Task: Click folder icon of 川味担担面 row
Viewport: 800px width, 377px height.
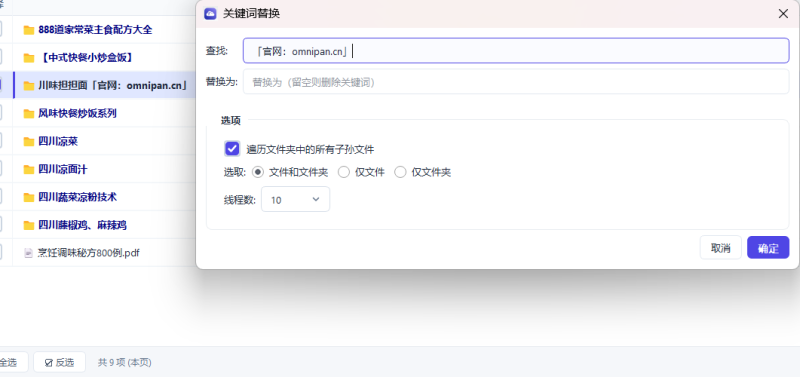Action: point(29,86)
